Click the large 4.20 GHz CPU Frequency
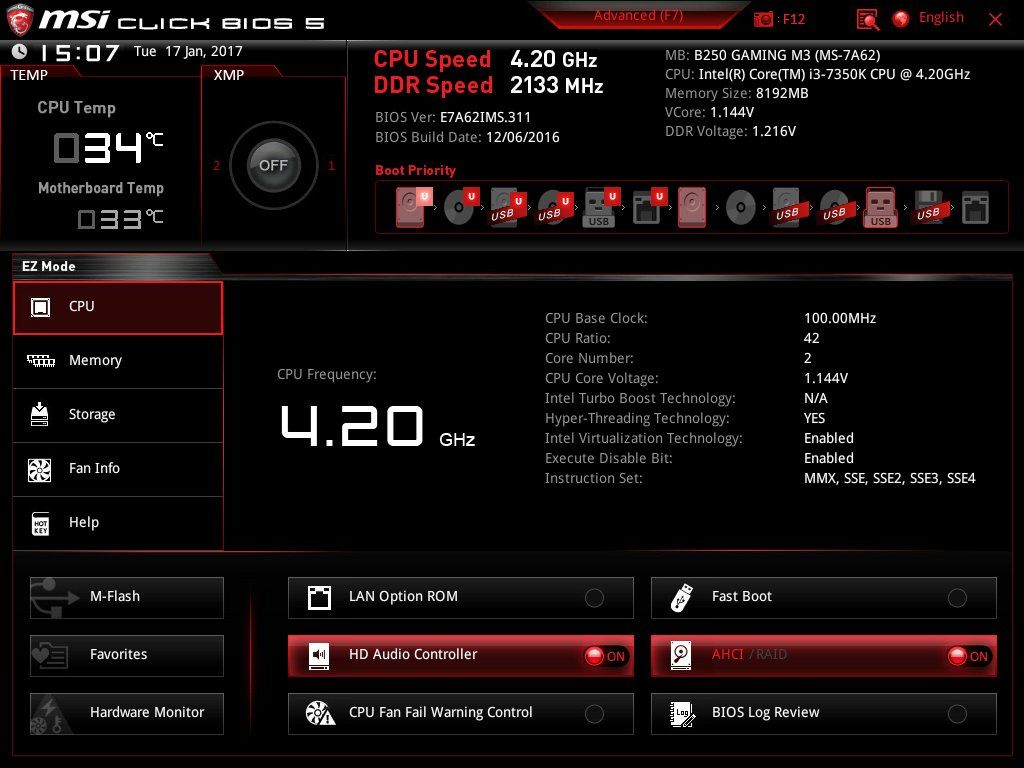The image size is (1024, 768). (x=377, y=427)
